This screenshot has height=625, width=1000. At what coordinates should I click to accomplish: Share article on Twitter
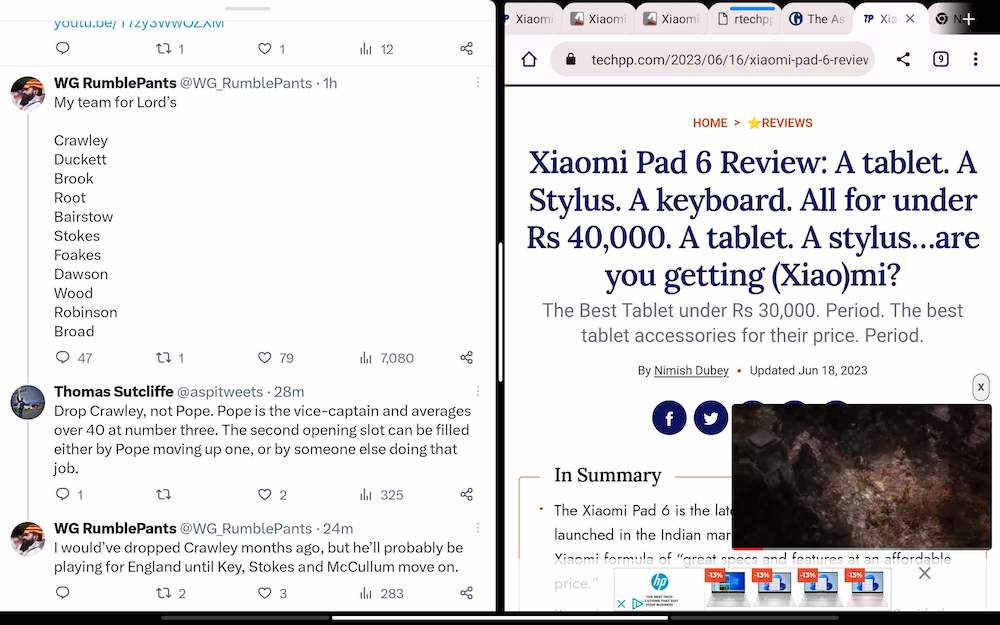coord(710,417)
